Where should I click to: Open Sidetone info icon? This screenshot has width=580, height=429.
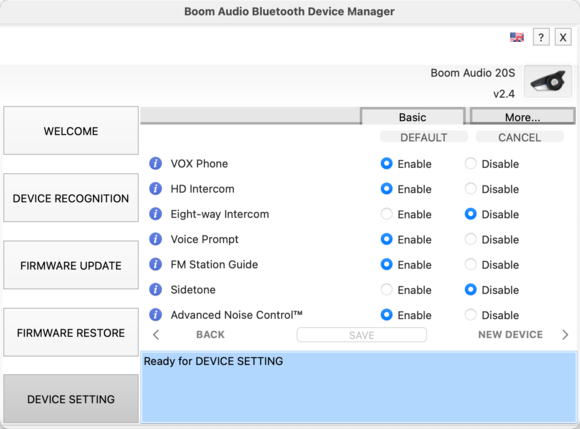point(155,290)
